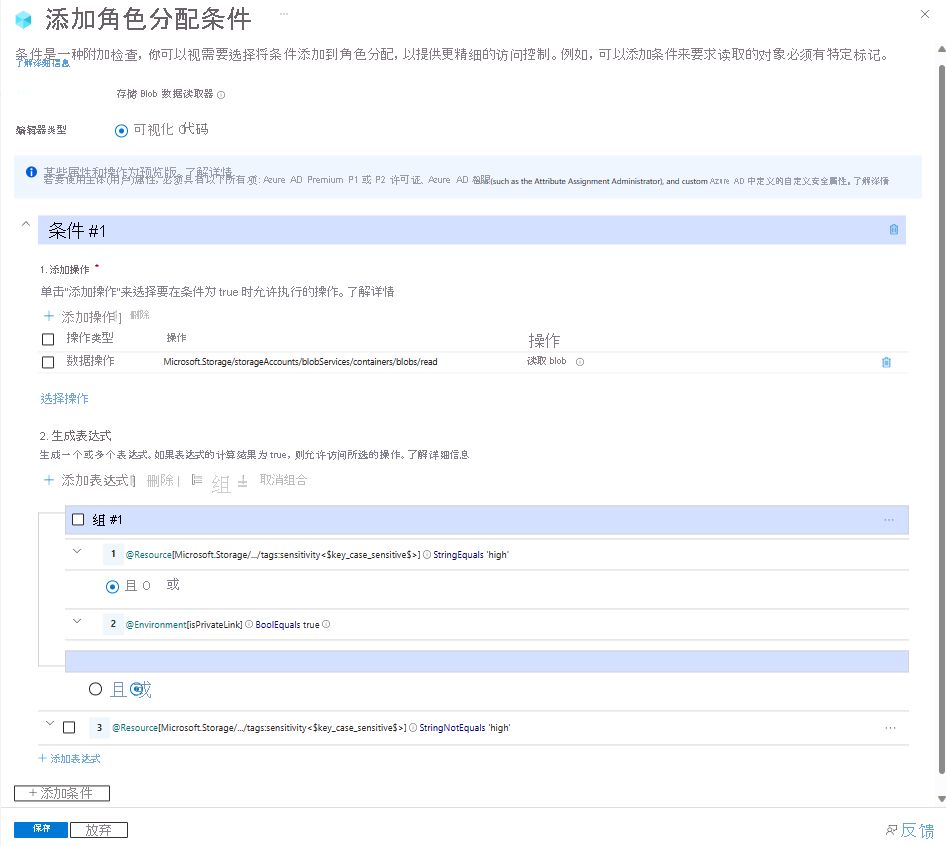Screen dimensions: 946x846
Task: Click the 组 grouping icon in expression toolbar
Action: 197,481
